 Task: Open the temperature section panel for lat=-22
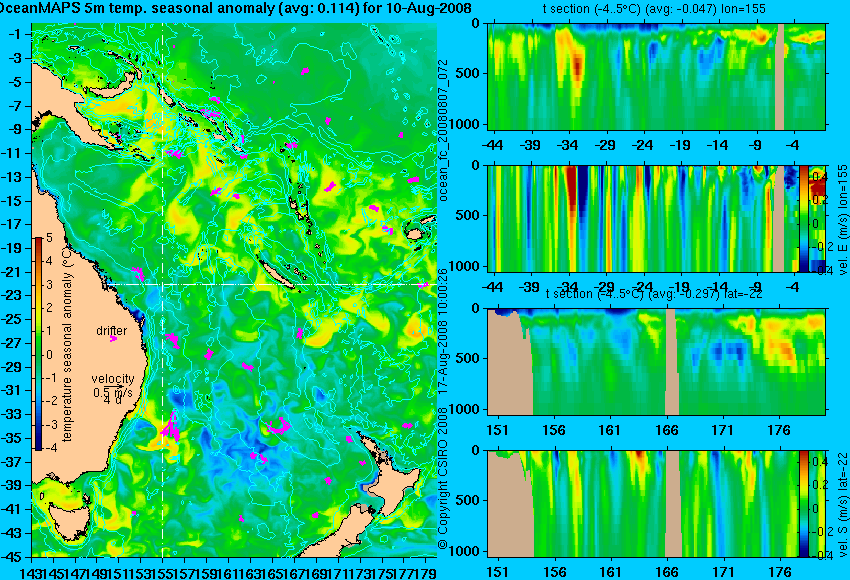(657, 362)
